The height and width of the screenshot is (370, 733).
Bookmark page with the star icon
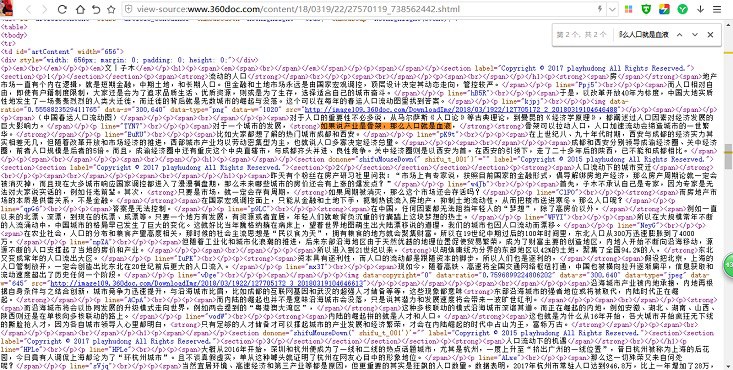pos(111,9)
